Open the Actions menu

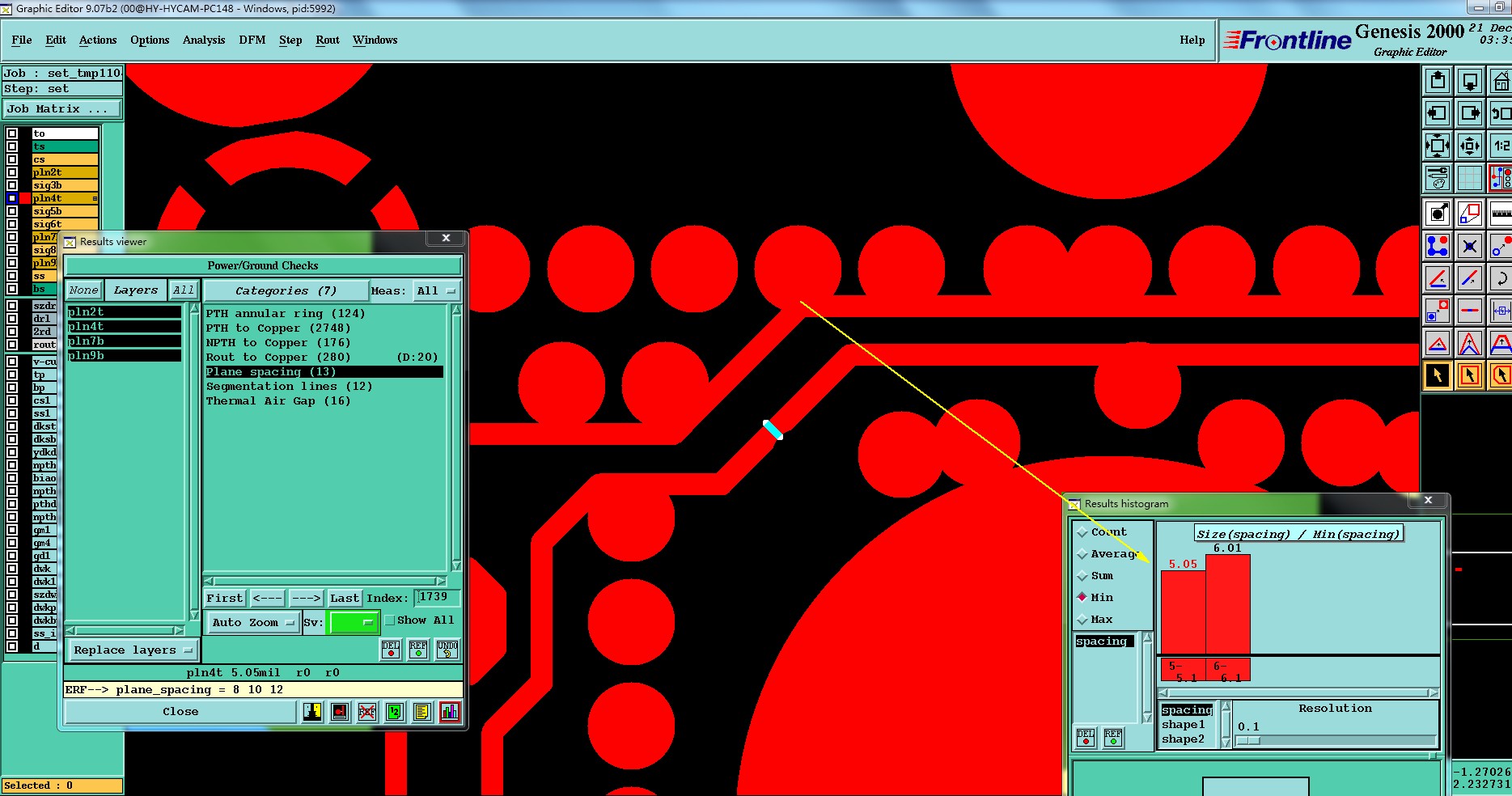(98, 40)
